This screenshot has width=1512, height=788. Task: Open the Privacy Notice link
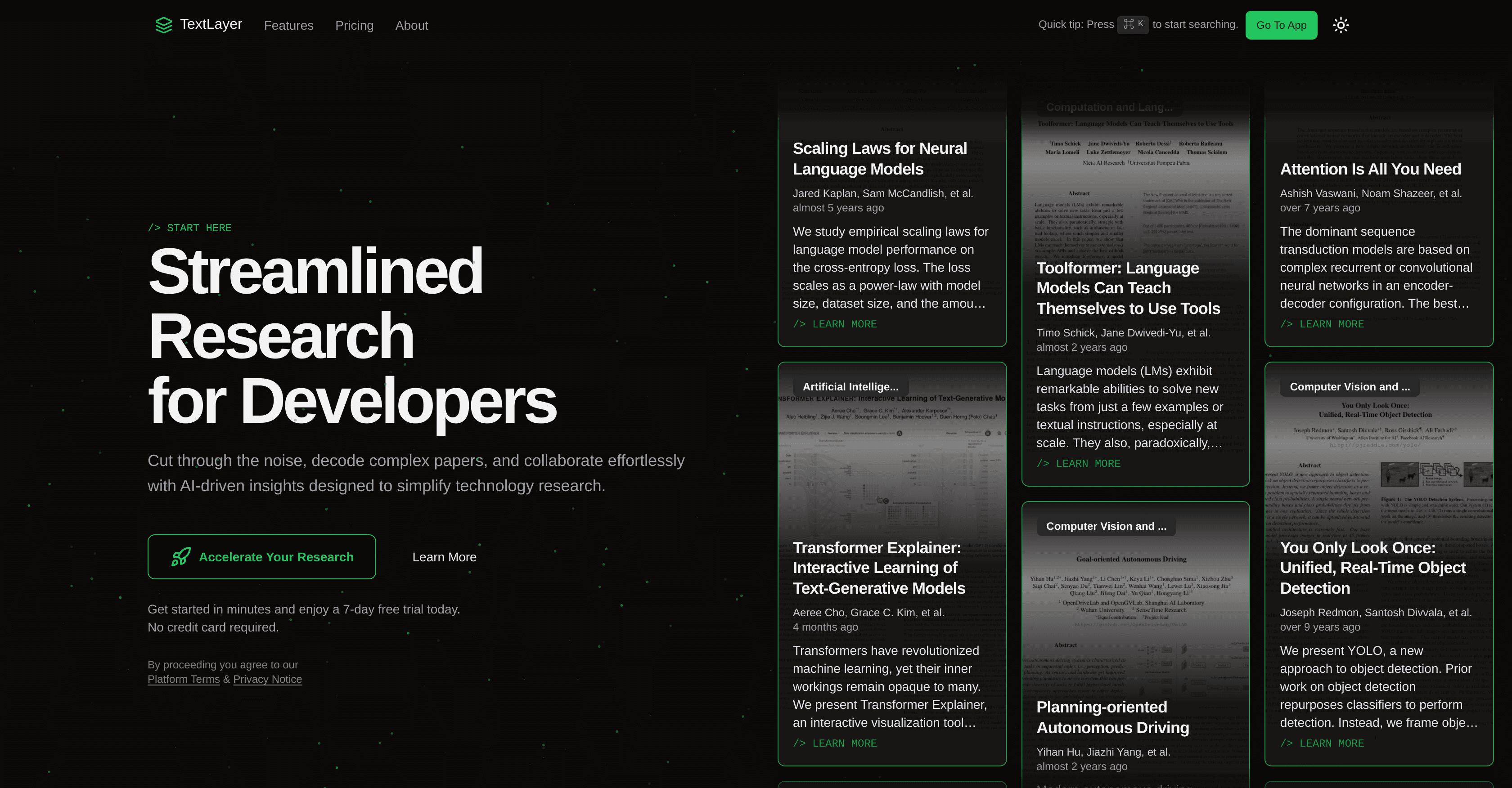tap(267, 679)
